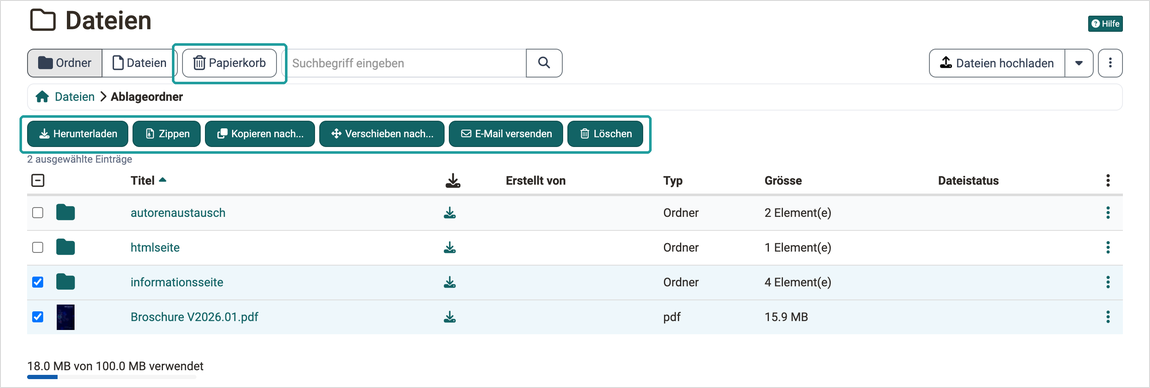Click the informationsseite folder icon
1150x388 pixels.
point(66,282)
